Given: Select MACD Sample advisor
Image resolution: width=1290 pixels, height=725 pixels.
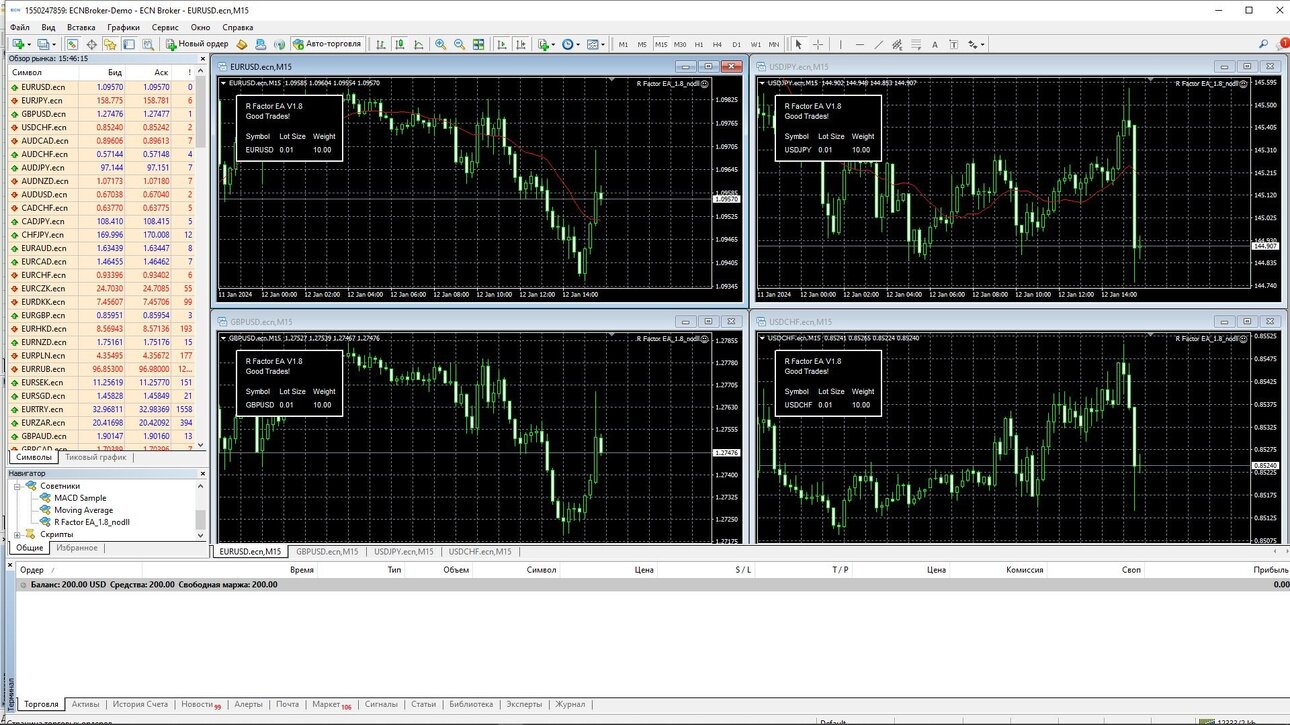Looking at the screenshot, I should tap(80, 498).
